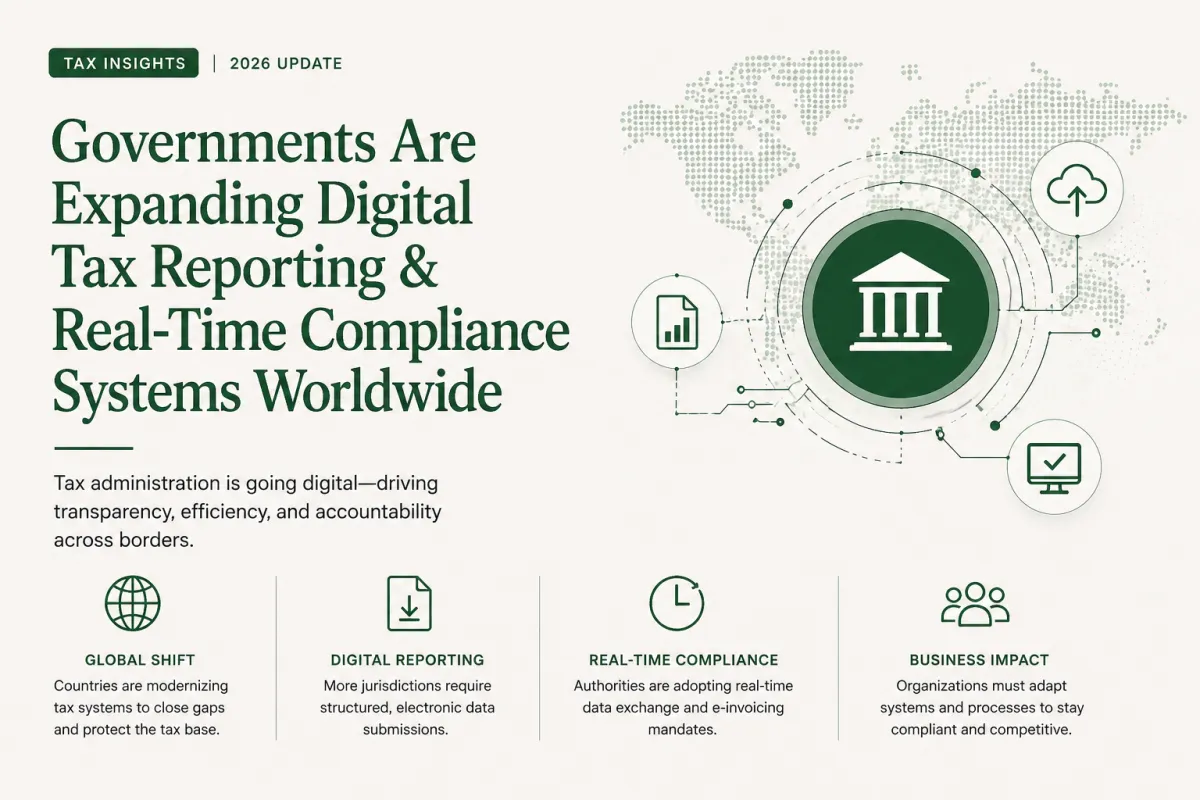
Task: Click text 'Organizations must adapt systems'
Action: 982,696
